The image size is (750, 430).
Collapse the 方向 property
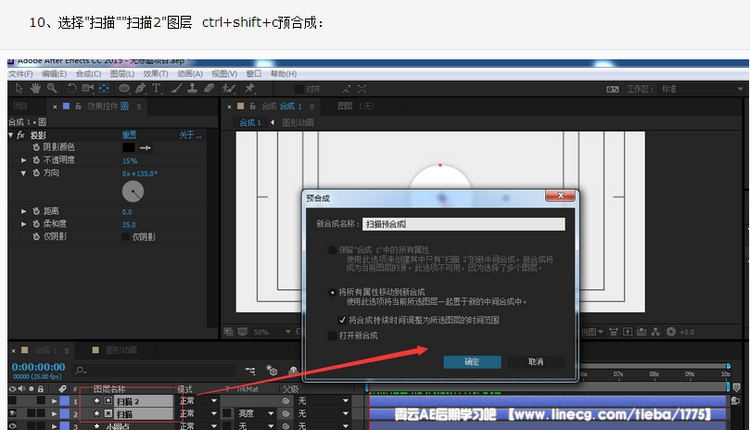pyautogui.click(x=23, y=173)
